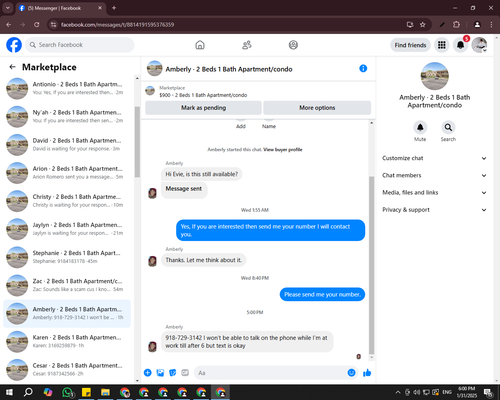Open the Friends icon in top navigation
The image size is (500, 400).
[x=247, y=45]
